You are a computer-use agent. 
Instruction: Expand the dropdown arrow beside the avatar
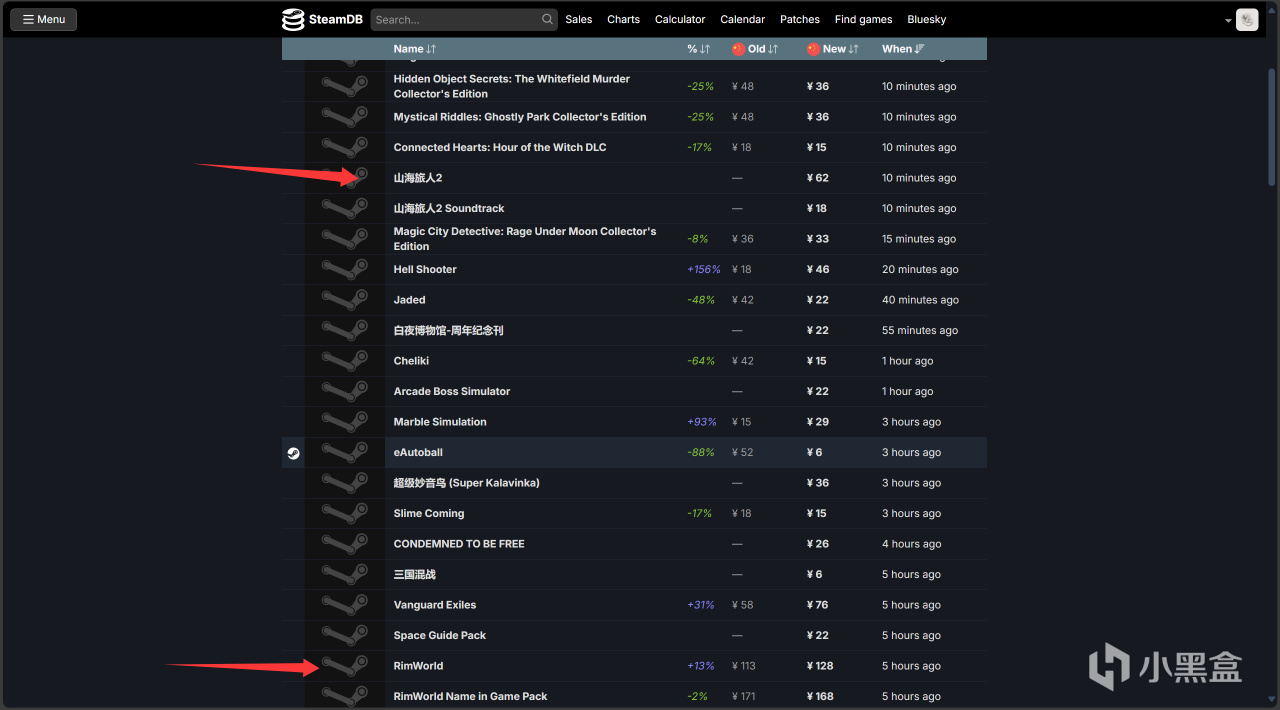tap(1228, 20)
